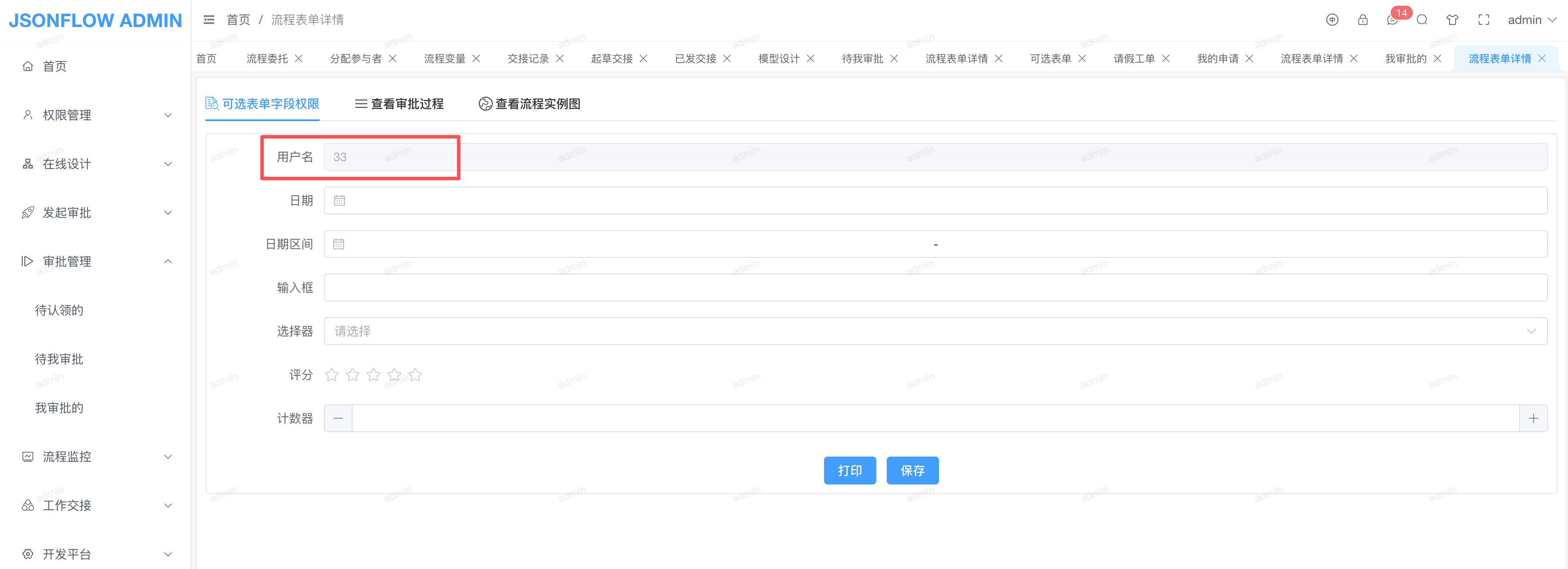Viewport: 1568px width, 569px height.
Task: Click into the 输入框 text field
Action: click(x=935, y=288)
